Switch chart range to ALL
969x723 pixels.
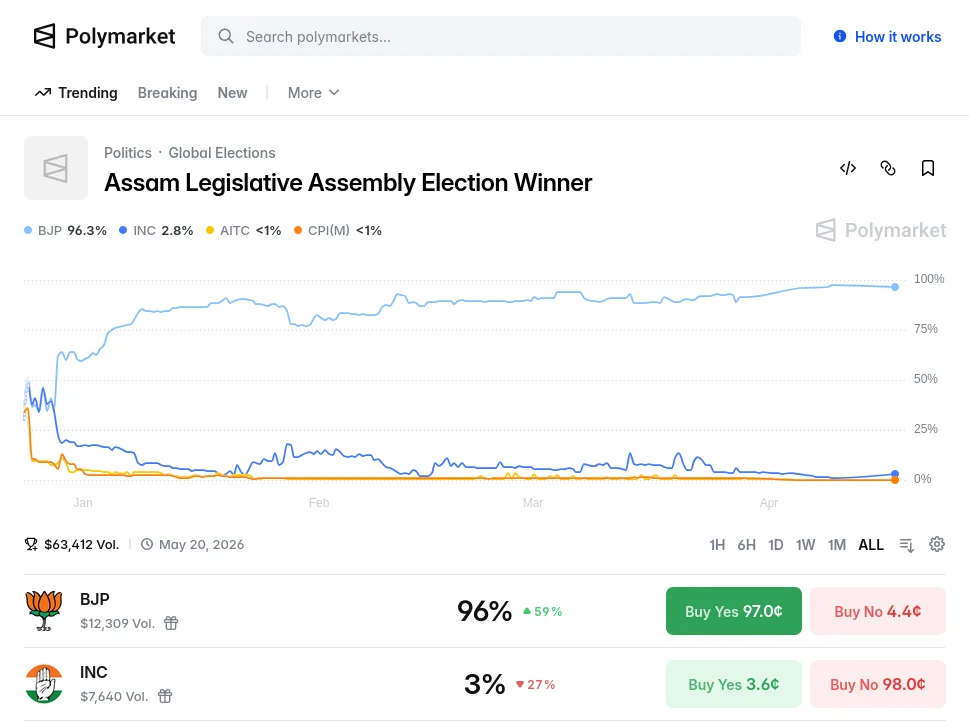point(871,545)
